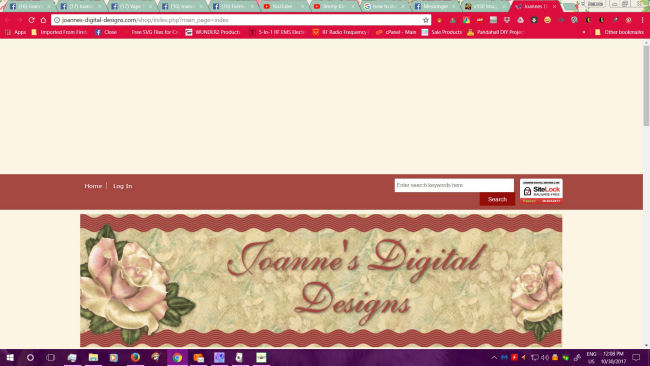Bookmark this page with the star icon

pyautogui.click(x=425, y=20)
